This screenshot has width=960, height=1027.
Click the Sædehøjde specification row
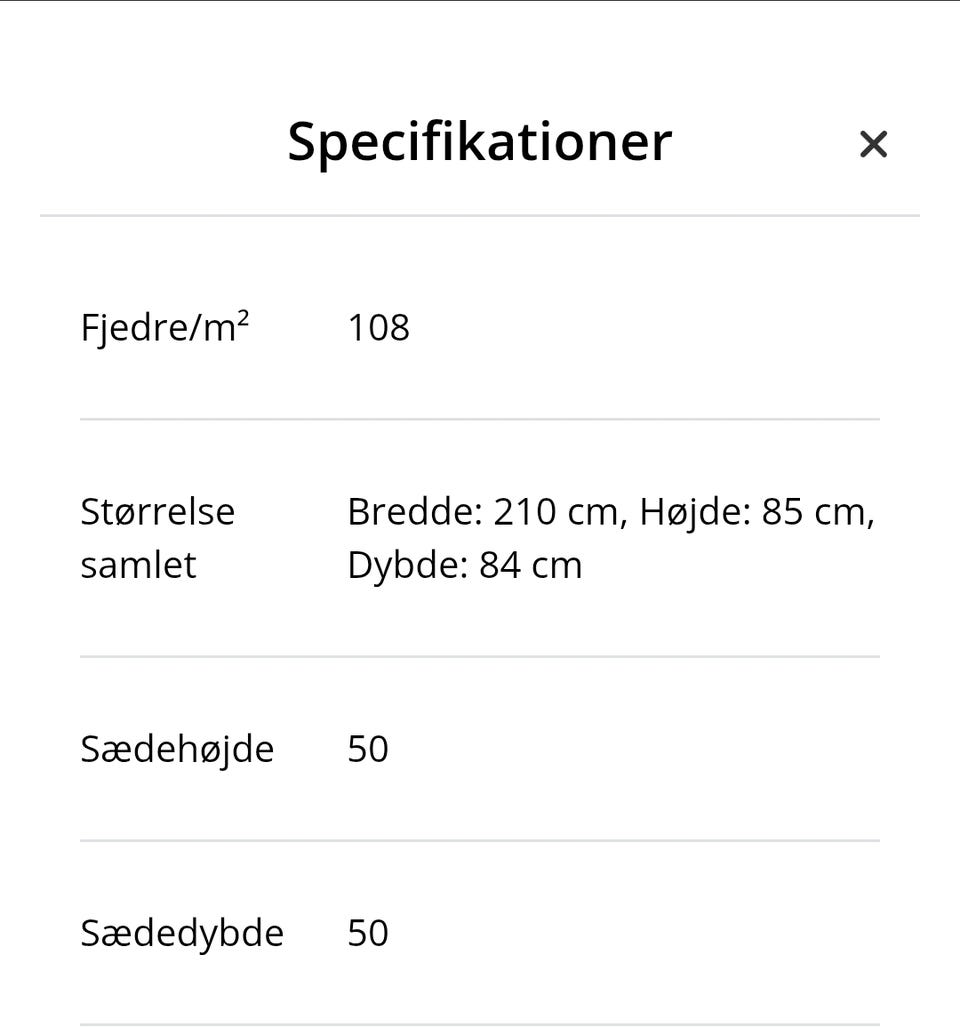pos(480,748)
